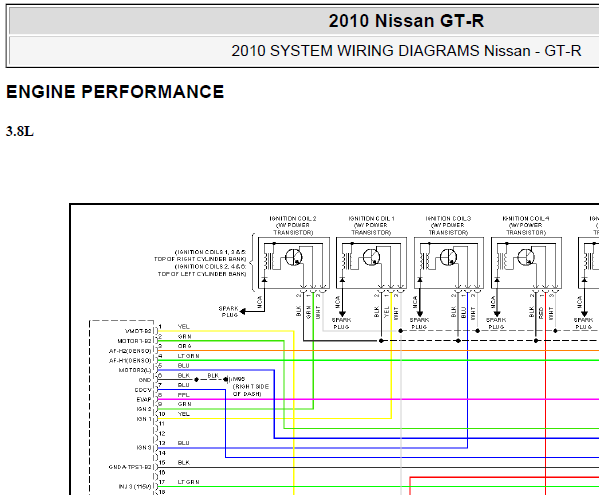Click the spark plug arrow under Ignition Coil 3
The height and width of the screenshot is (495, 599).
pyautogui.click(x=420, y=313)
